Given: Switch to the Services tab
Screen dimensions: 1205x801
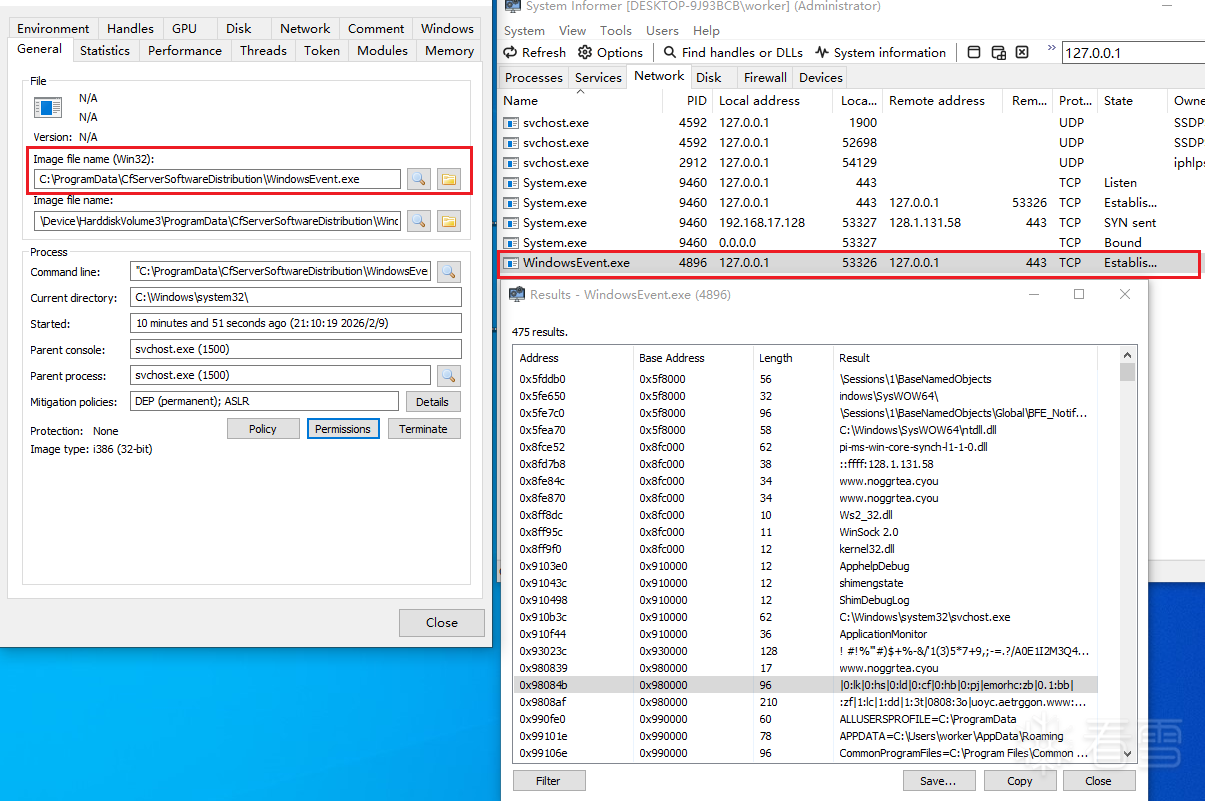Looking at the screenshot, I should (598, 77).
